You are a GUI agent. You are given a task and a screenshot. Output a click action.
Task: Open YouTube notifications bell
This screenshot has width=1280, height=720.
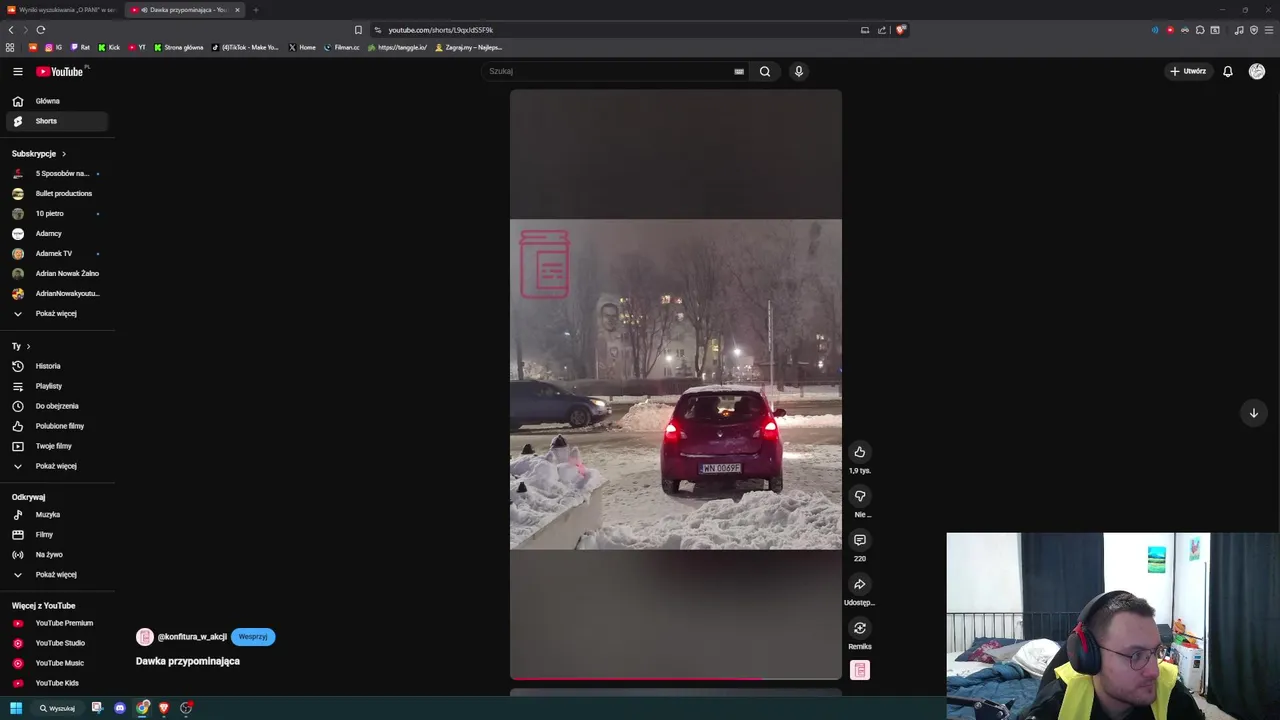tap(1228, 71)
